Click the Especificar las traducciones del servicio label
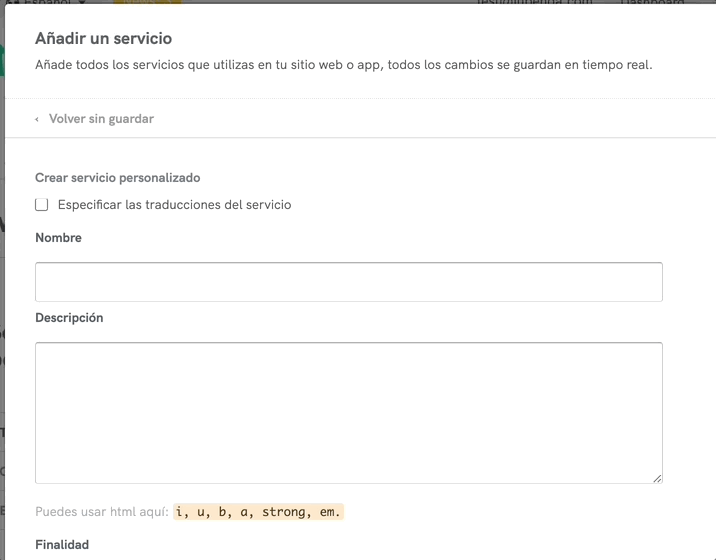This screenshot has width=716, height=560. click(x=174, y=205)
